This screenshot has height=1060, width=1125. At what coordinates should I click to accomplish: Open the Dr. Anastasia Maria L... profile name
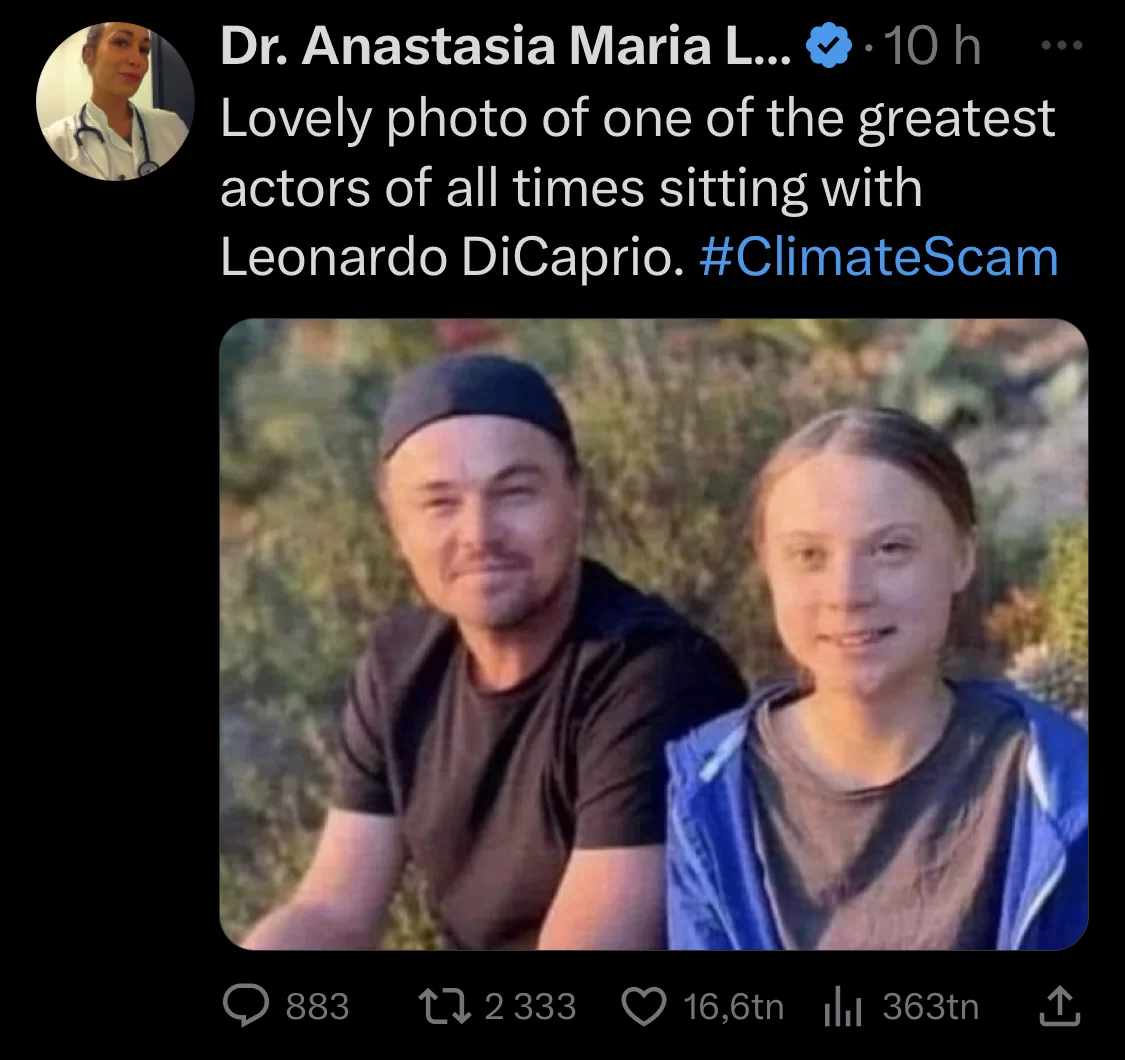coord(505,47)
